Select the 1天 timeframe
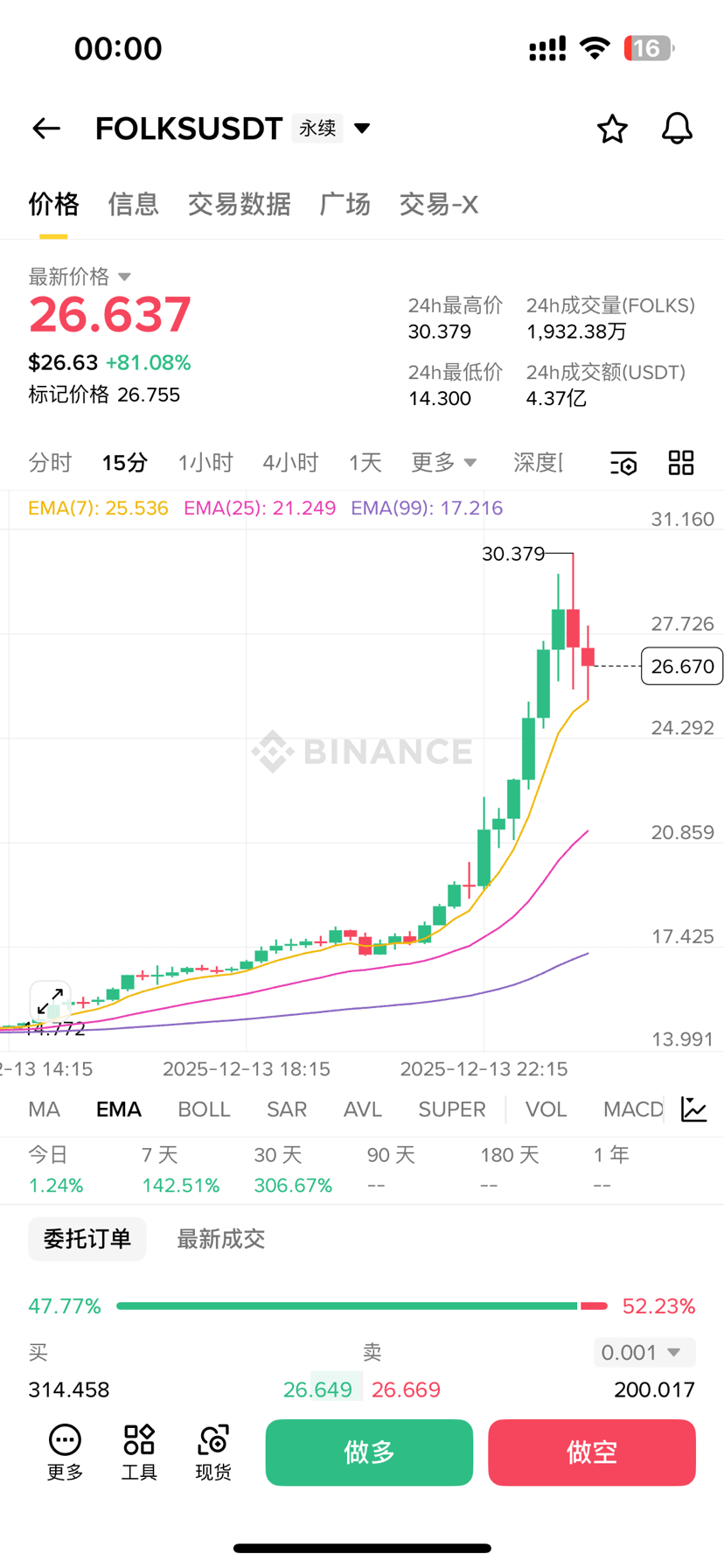 tap(365, 462)
